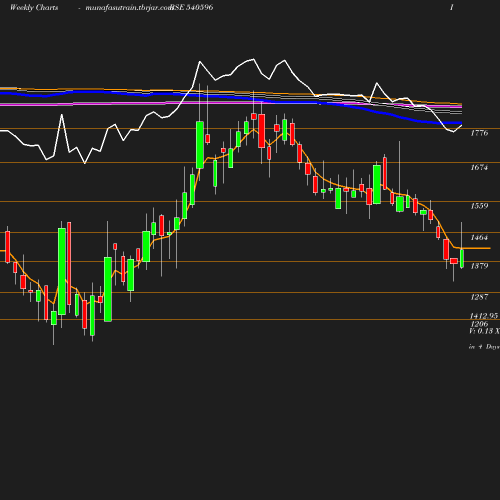Screen dimensions: 500x500
Task: Click the 1379 price level label
Action: (479, 266)
